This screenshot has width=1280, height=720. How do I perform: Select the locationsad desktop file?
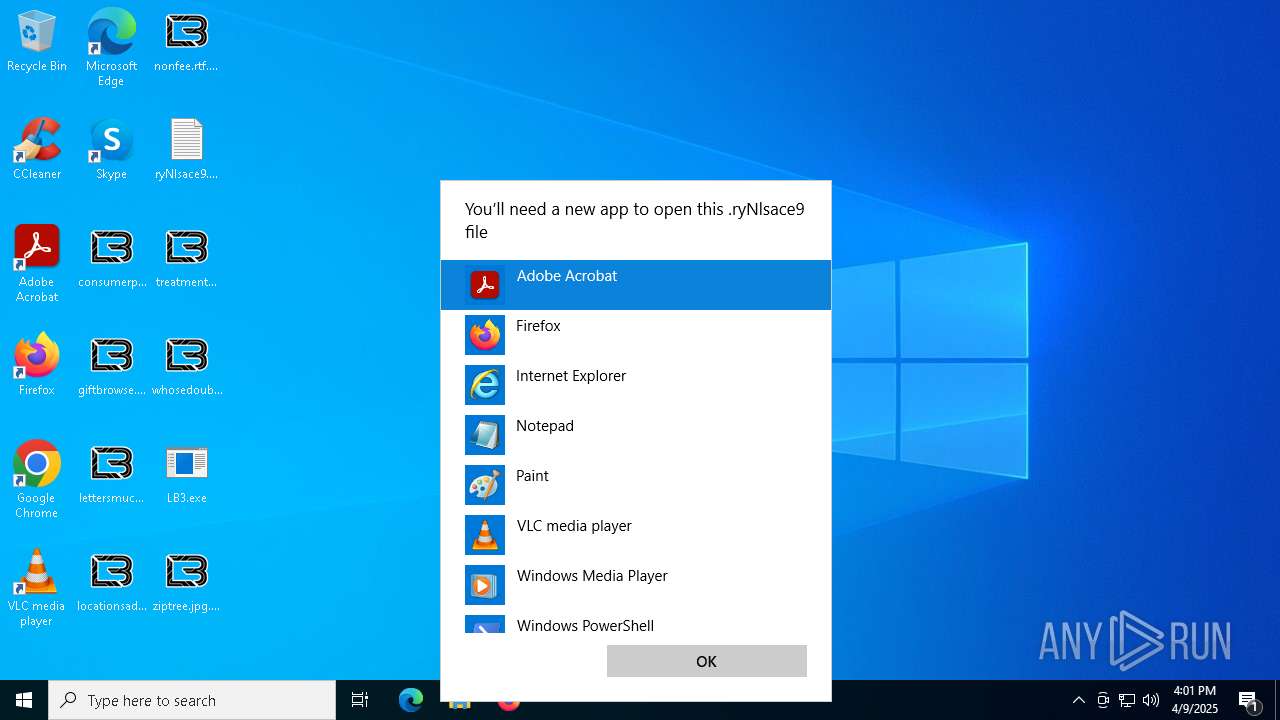click(x=112, y=582)
